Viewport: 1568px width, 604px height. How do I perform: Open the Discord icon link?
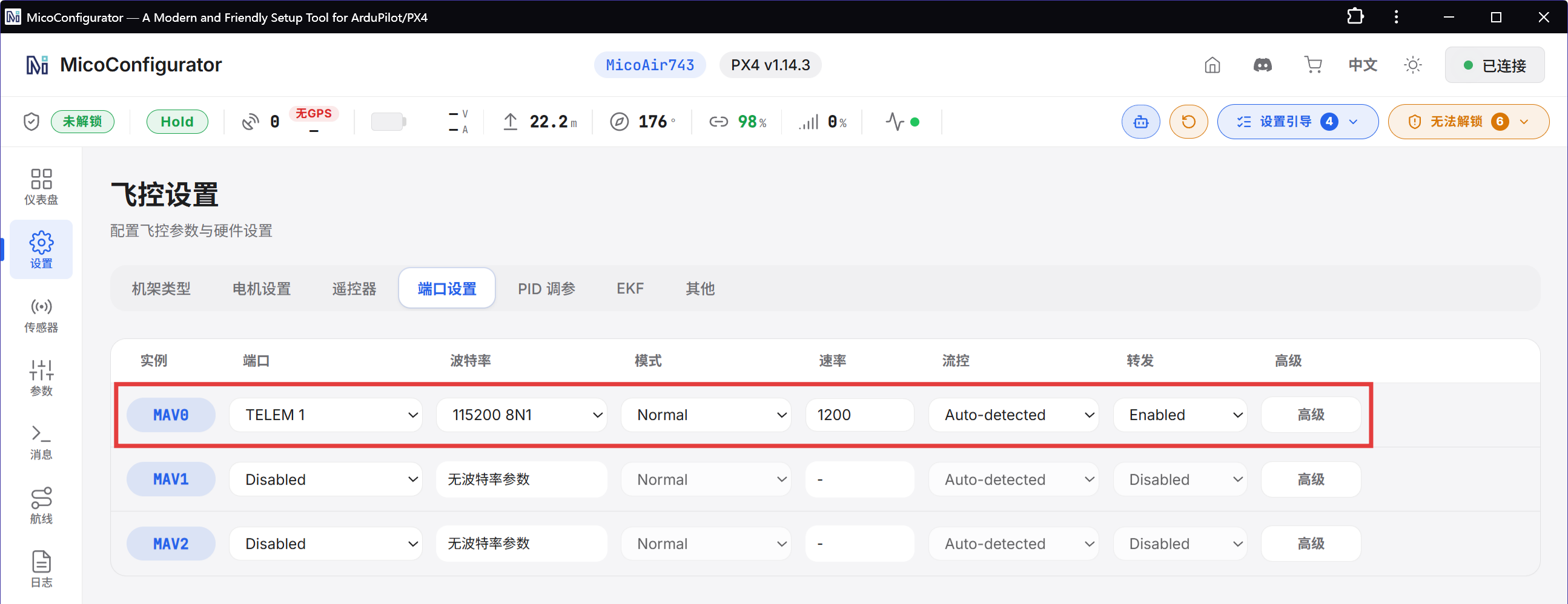point(1262,65)
